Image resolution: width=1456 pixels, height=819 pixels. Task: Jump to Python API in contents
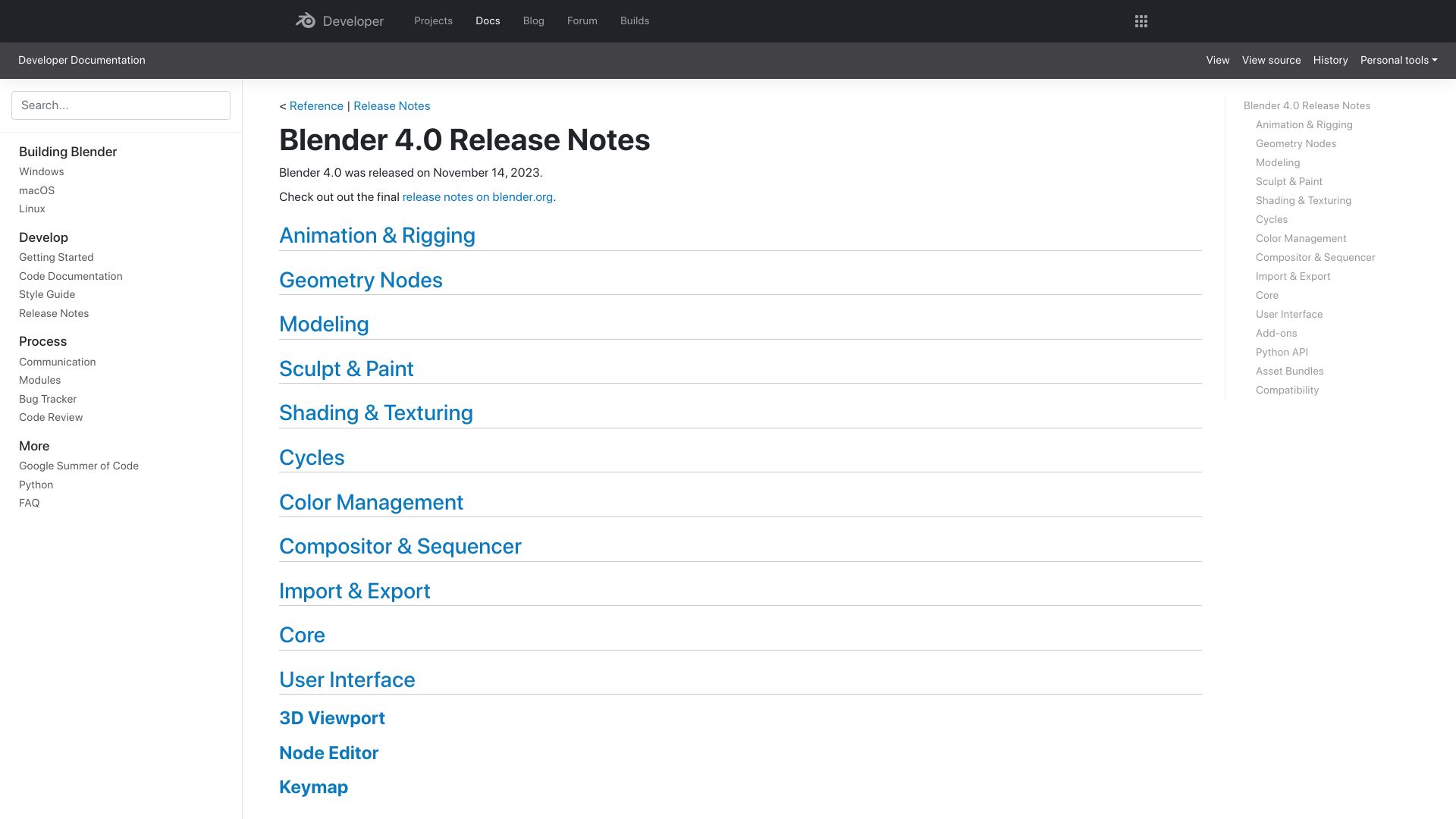1282,353
